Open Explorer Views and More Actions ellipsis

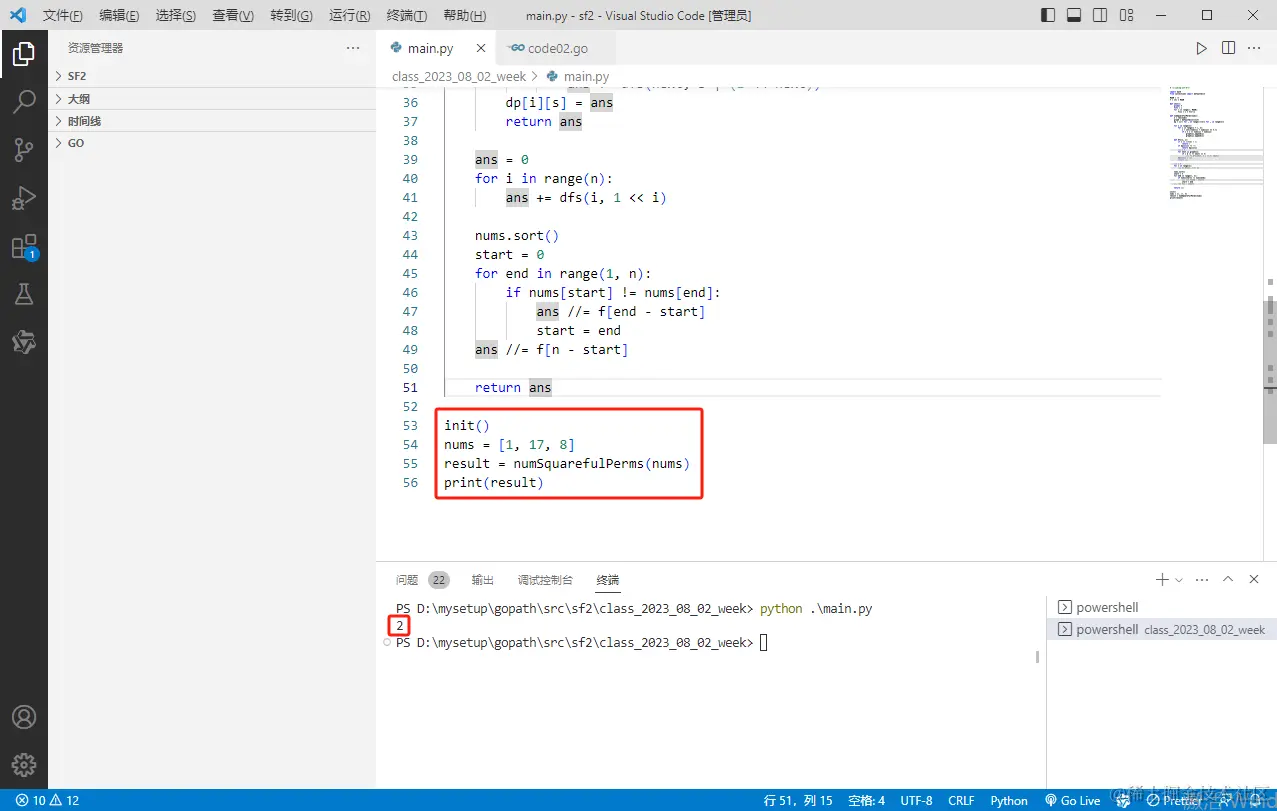pos(353,48)
